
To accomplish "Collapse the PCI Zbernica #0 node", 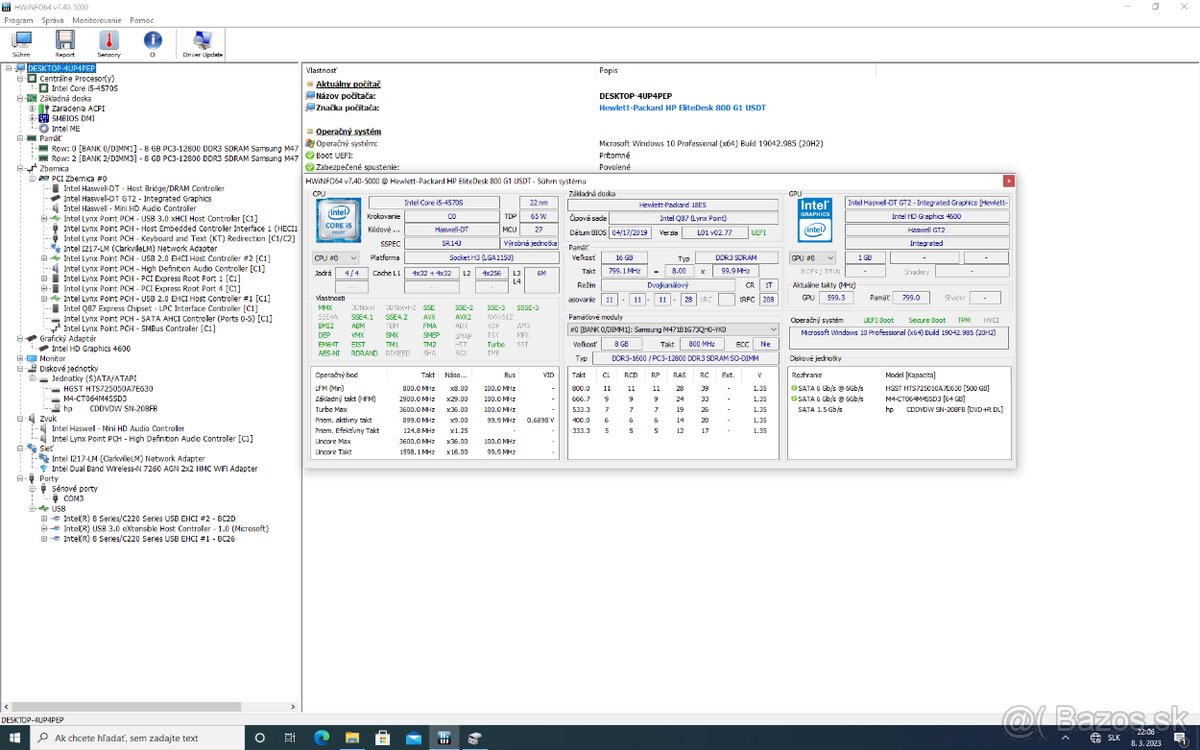I will pyautogui.click(x=32, y=178).
